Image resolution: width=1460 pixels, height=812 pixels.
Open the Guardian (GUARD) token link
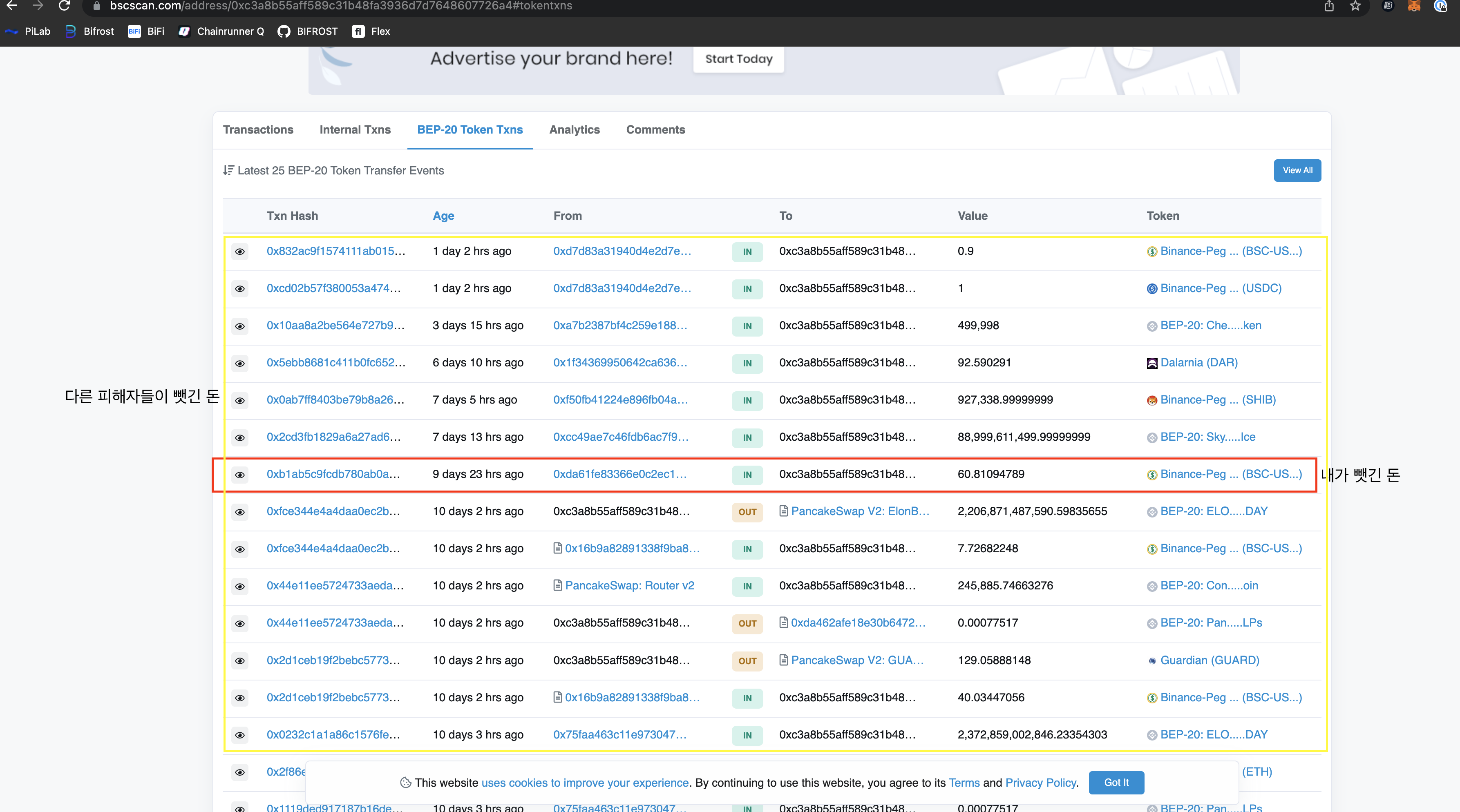coord(1210,660)
